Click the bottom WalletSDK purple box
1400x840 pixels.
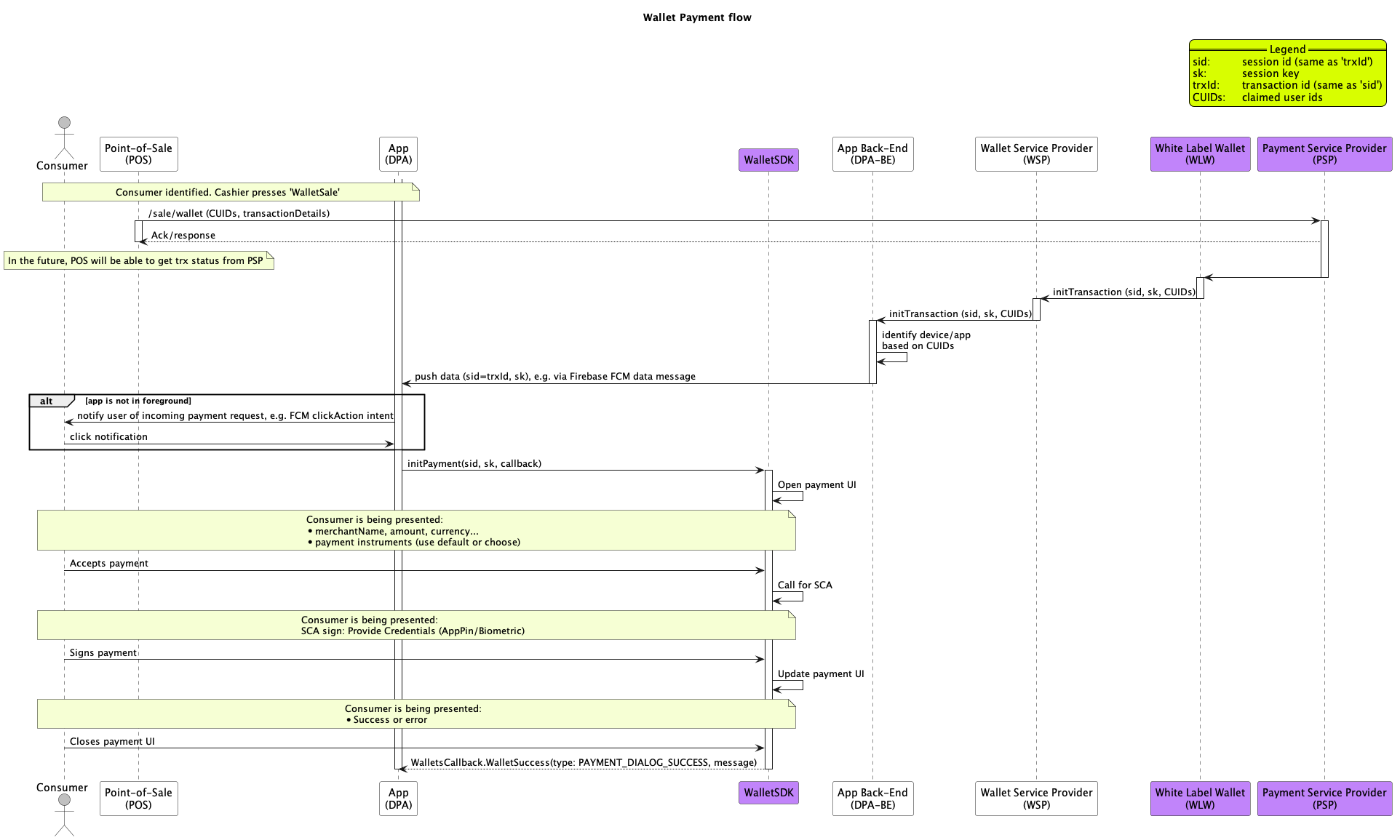[x=768, y=793]
